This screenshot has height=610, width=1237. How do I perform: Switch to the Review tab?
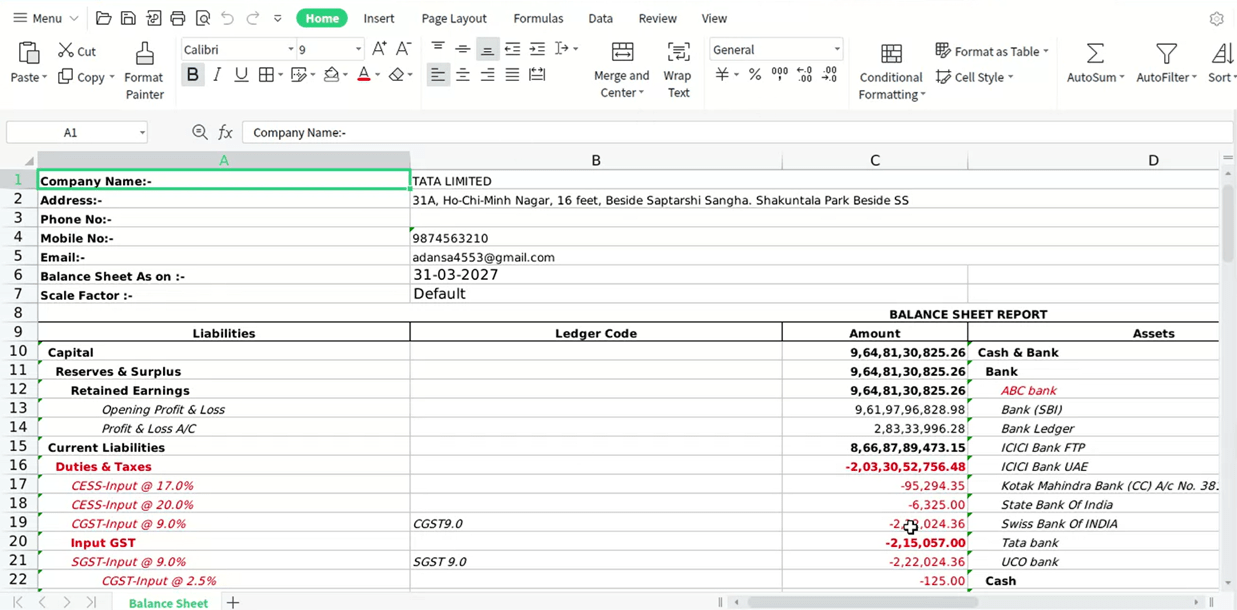point(658,18)
